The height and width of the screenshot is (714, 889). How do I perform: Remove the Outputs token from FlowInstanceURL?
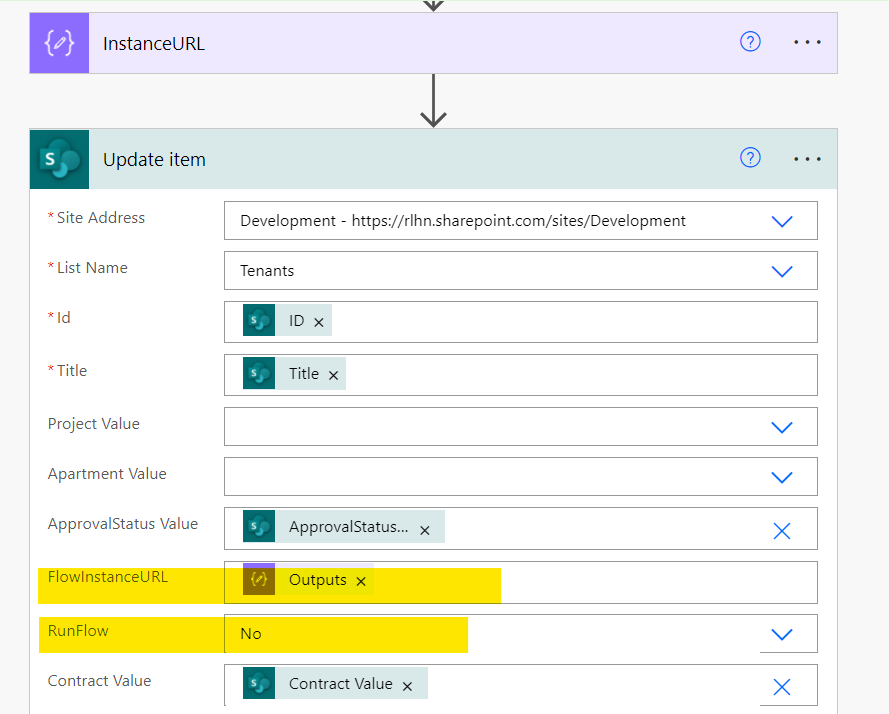[361, 581]
